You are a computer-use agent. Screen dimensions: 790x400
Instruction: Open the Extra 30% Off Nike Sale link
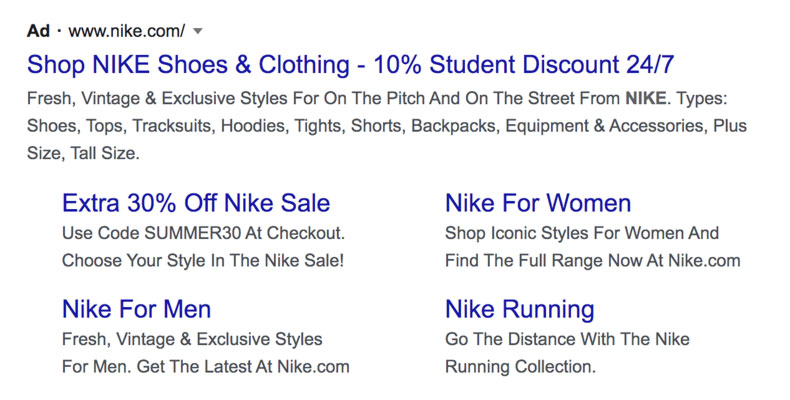[x=195, y=204]
